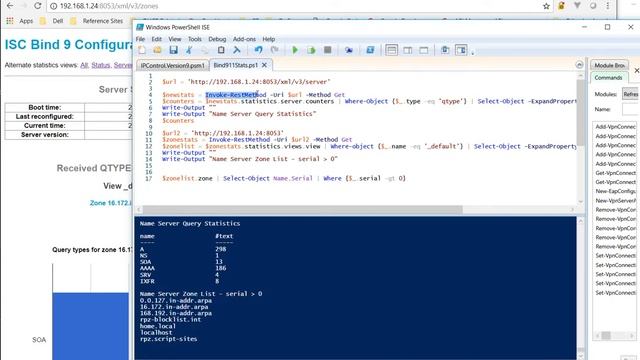Image resolution: width=640 pixels, height=360 pixels.
Task: Save the current script
Action: pyautogui.click(x=173, y=50)
